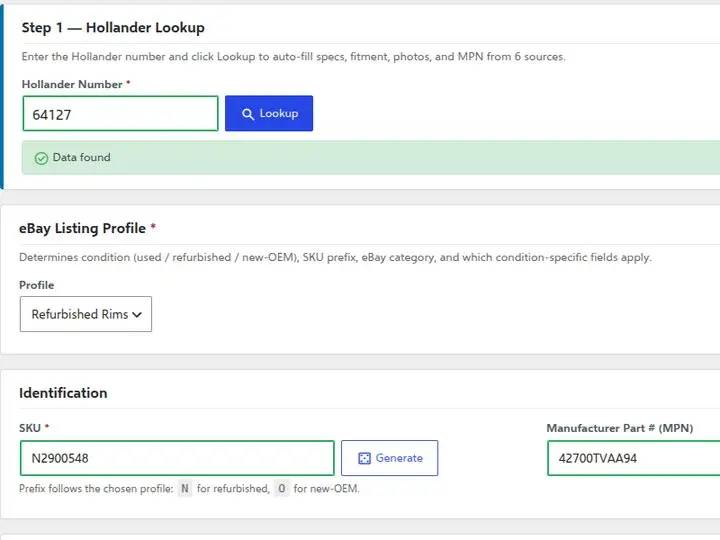The height and width of the screenshot is (540, 720).
Task: Click the 'Step 1 — Hollander Lookup' heading
Action: (113, 28)
